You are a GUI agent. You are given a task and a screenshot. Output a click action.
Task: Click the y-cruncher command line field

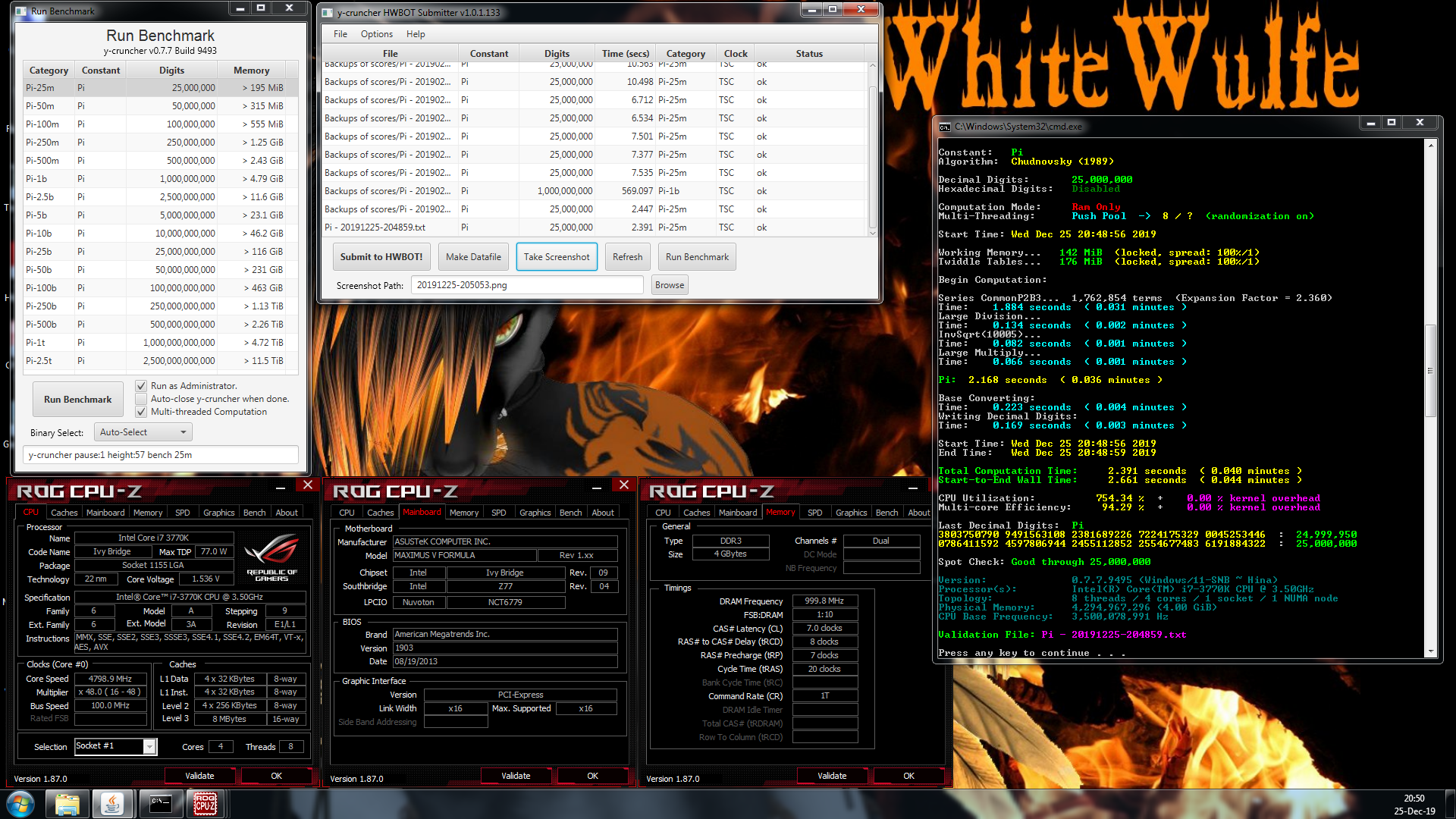point(161,455)
